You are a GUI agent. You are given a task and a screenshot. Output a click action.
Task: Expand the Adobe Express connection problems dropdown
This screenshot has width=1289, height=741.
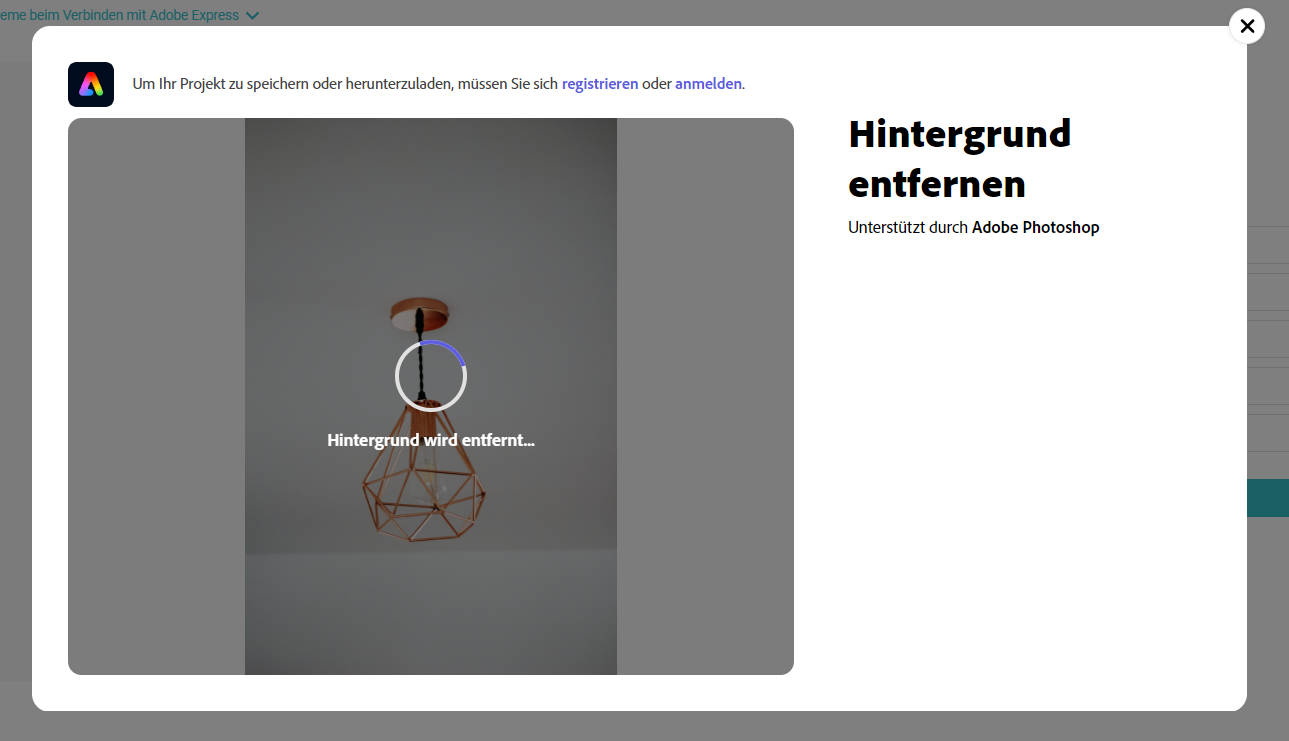tap(252, 15)
